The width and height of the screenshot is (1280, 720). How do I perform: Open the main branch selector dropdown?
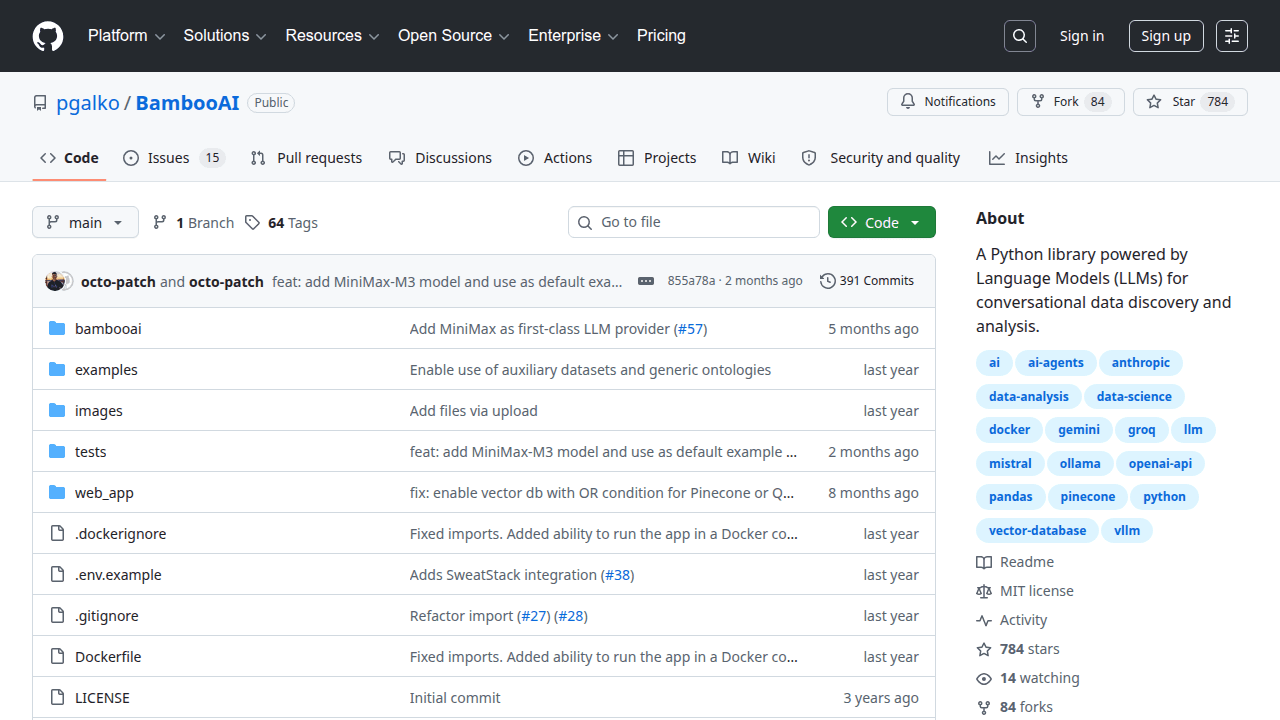(85, 222)
